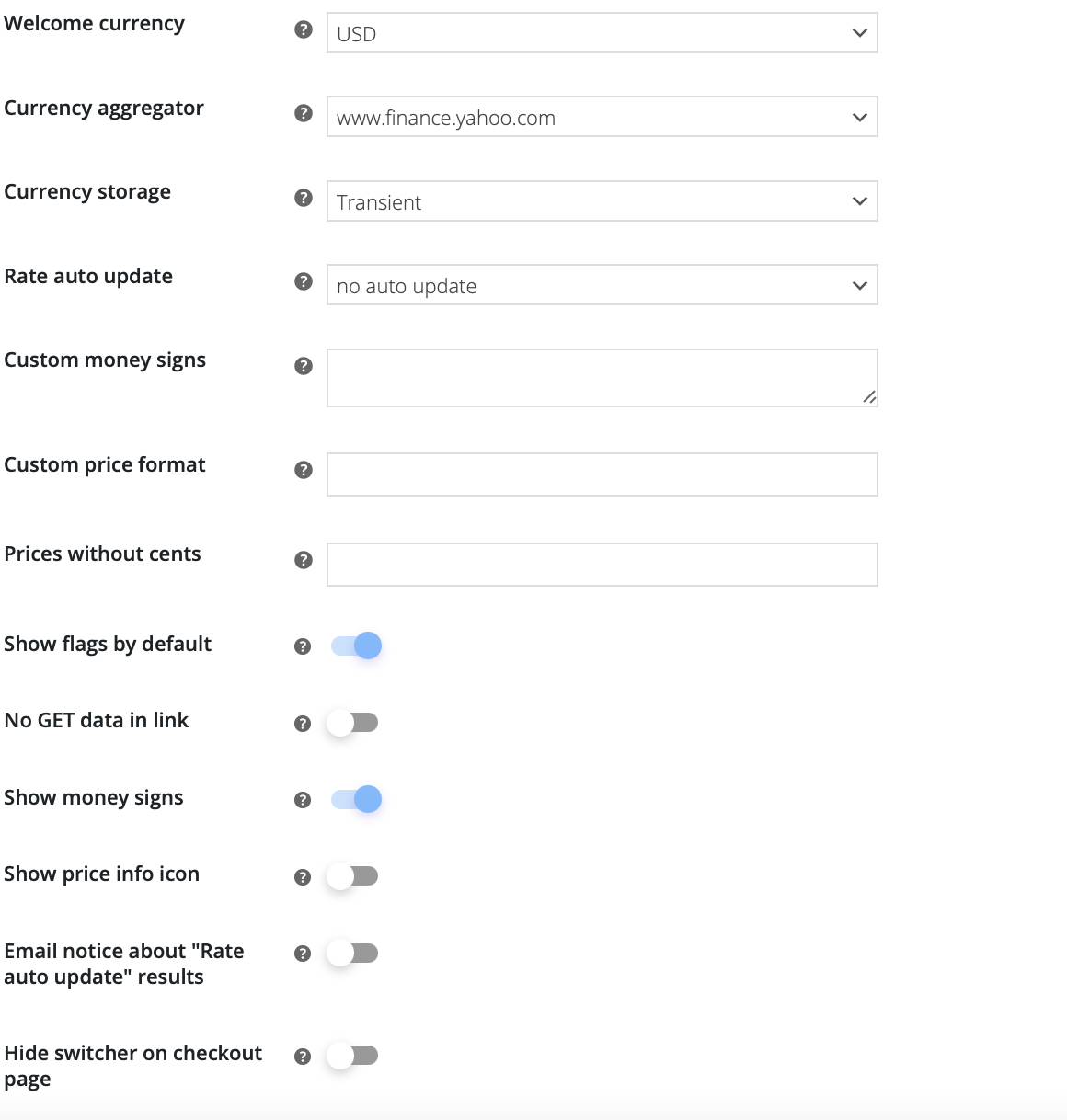Click help icon beside Show flags by default
This screenshot has width=1067, height=1120.
pyautogui.click(x=303, y=646)
